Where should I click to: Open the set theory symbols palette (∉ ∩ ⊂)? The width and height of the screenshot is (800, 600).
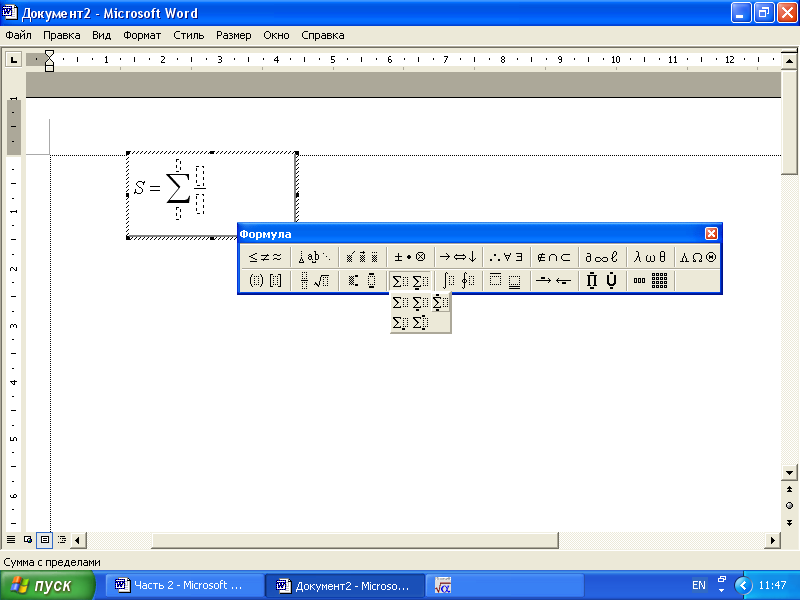click(554, 257)
